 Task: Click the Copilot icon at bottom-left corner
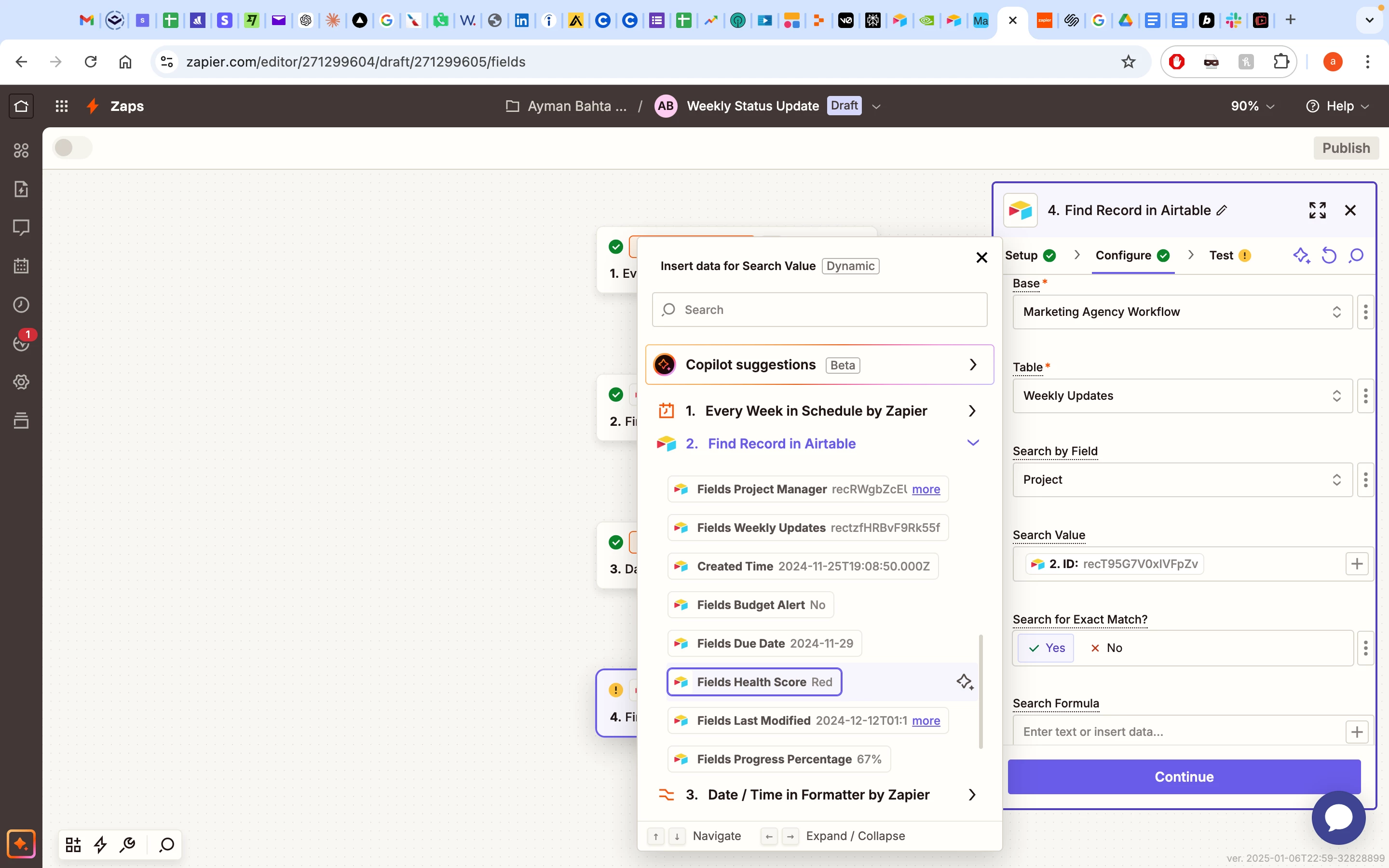21,844
